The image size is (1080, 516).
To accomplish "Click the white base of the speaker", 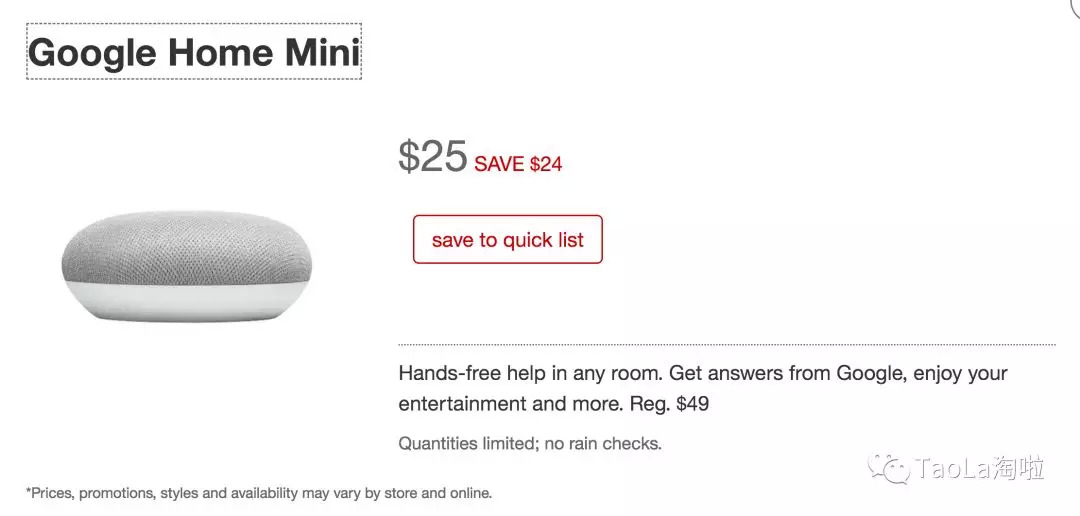I will [x=186, y=302].
